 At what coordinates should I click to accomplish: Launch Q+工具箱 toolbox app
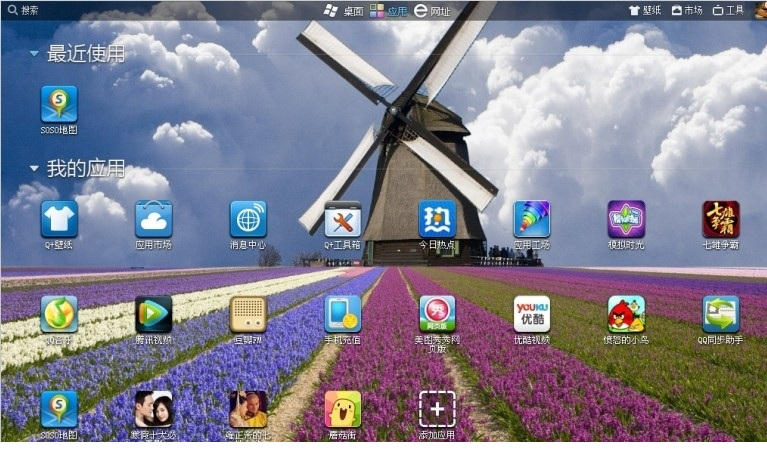pyautogui.click(x=342, y=219)
